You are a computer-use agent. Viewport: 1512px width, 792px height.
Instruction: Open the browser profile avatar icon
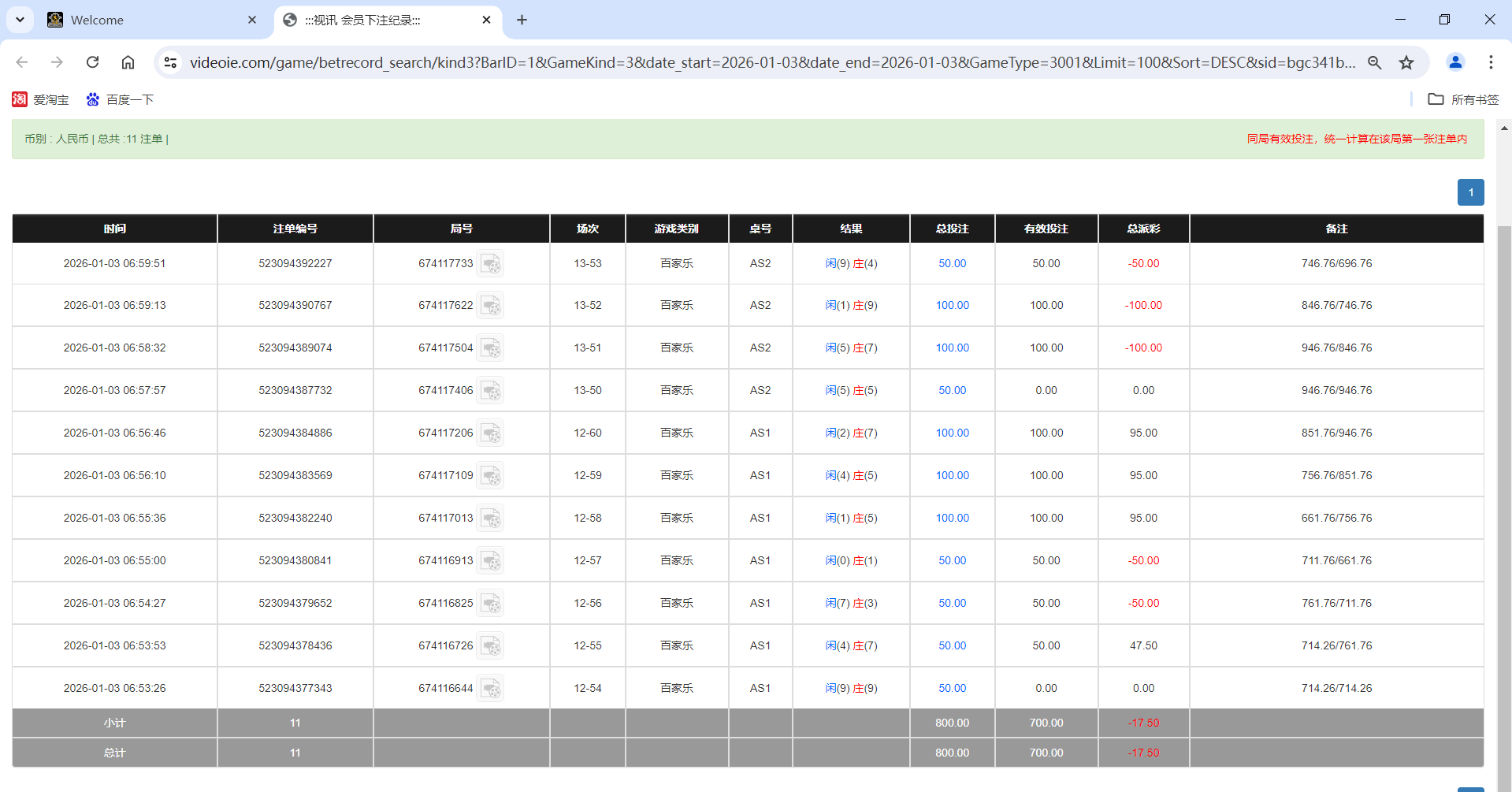point(1454,62)
